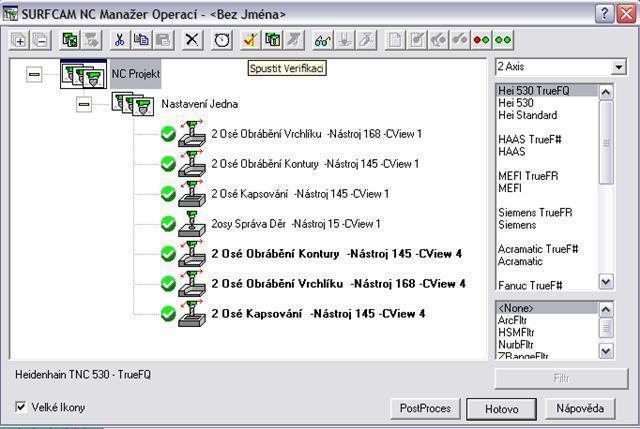
Task: Click the green icon right of the verification checkmark
Action: pyautogui.click(x=273, y=40)
